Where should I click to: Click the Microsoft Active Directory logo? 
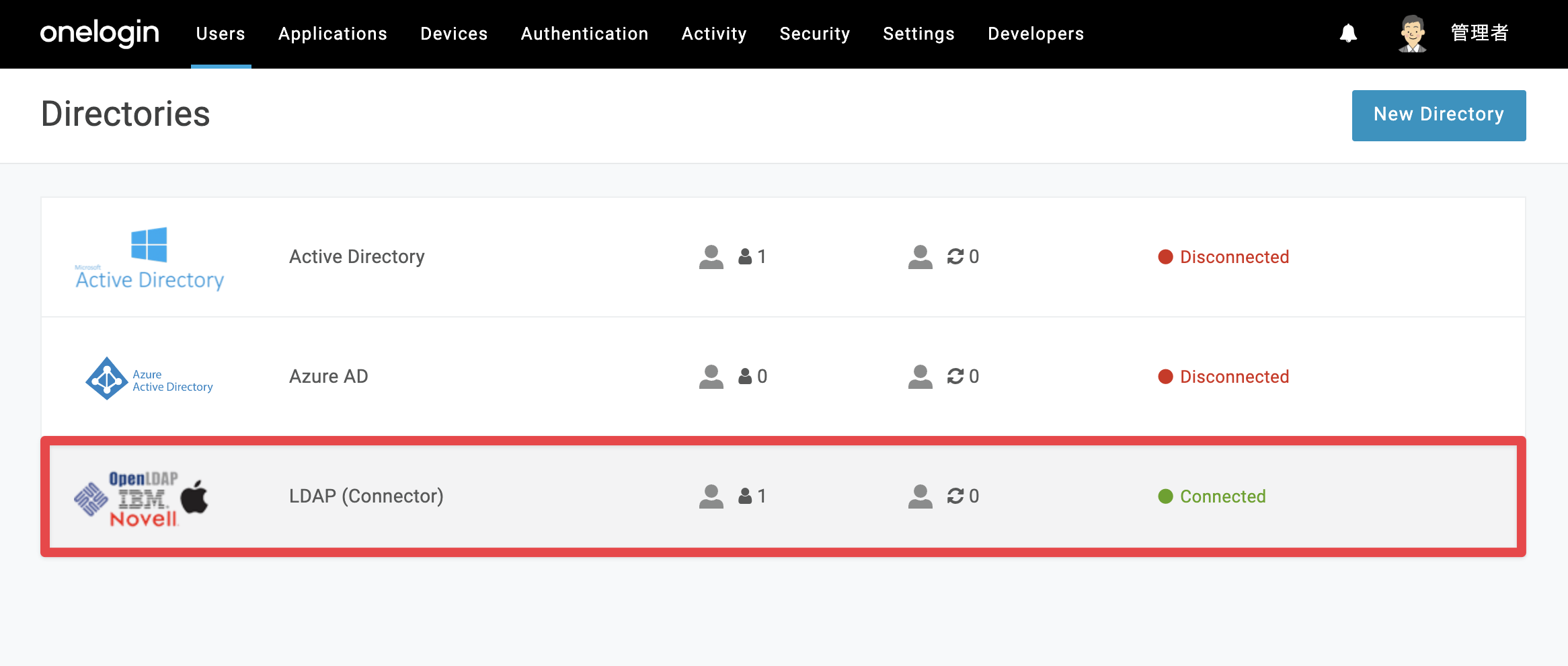(x=149, y=258)
